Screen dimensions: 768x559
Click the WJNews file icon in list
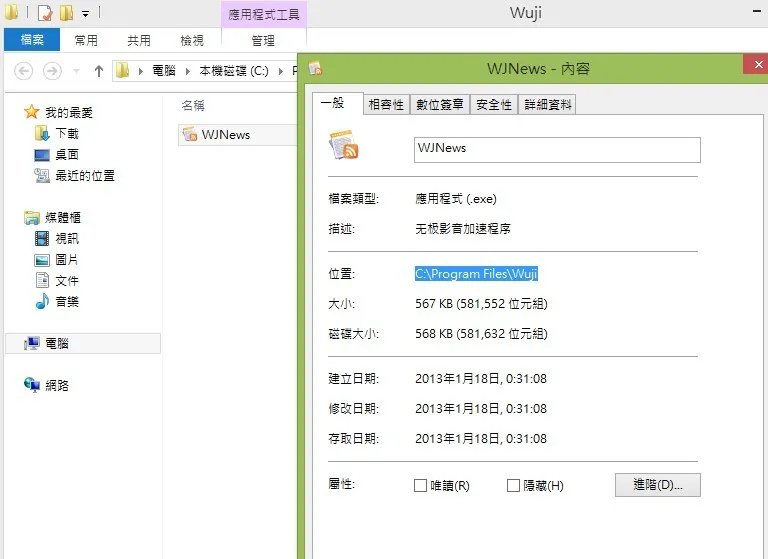(190, 134)
